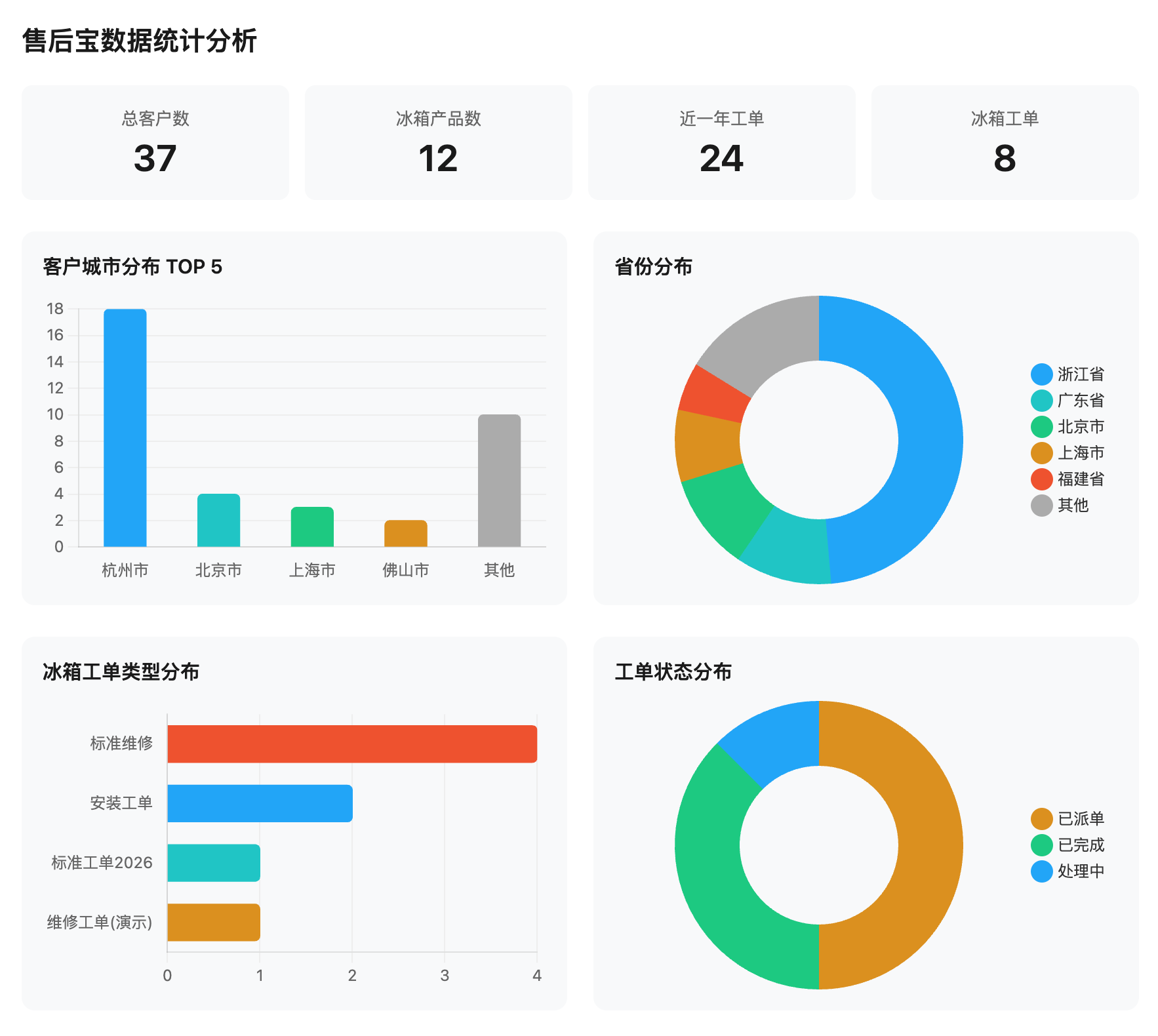Click the 4 tick on work-order type x-axis
This screenshot has width=1158, height=1036.
click(x=537, y=976)
